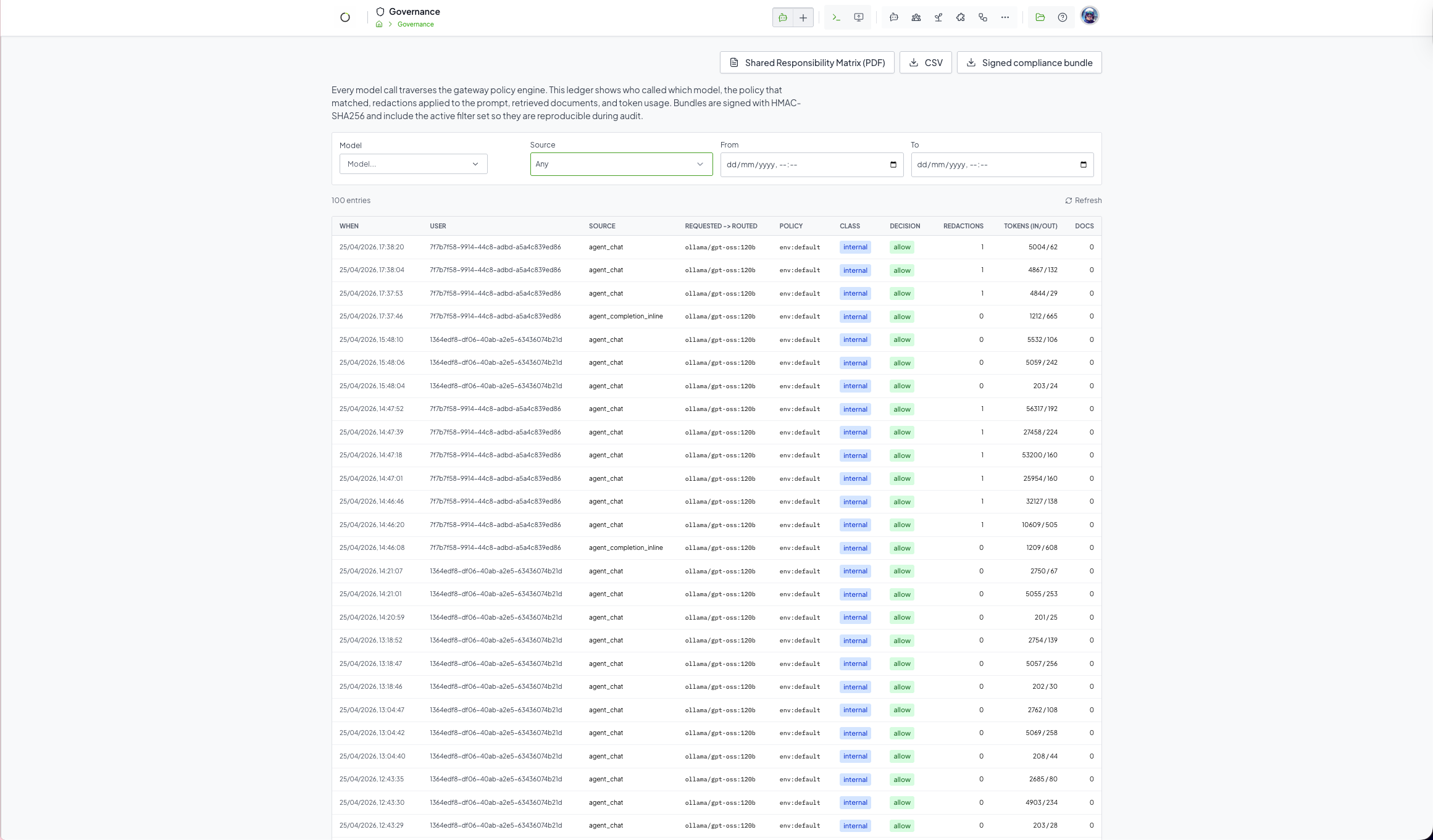
Task: Download the Shared Responsibility Matrix PDF
Action: coord(807,62)
